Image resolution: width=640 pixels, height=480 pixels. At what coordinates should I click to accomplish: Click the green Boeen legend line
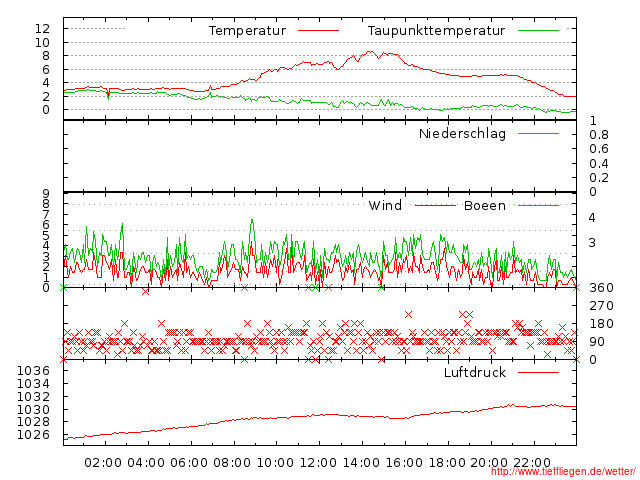click(x=538, y=205)
